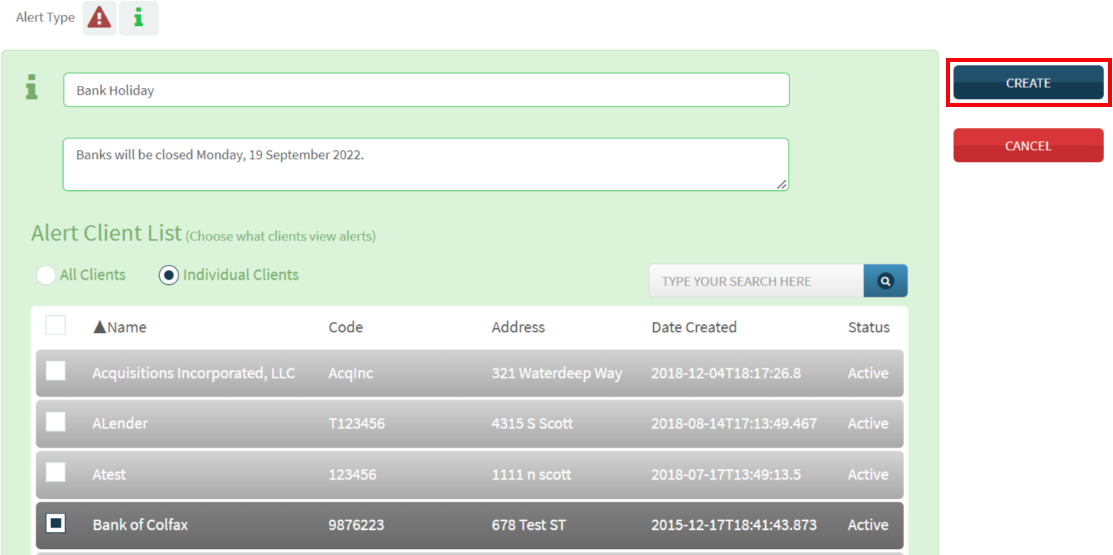Click date 2018-08-14T17:13:49.467
1113x555 pixels.
click(734, 424)
